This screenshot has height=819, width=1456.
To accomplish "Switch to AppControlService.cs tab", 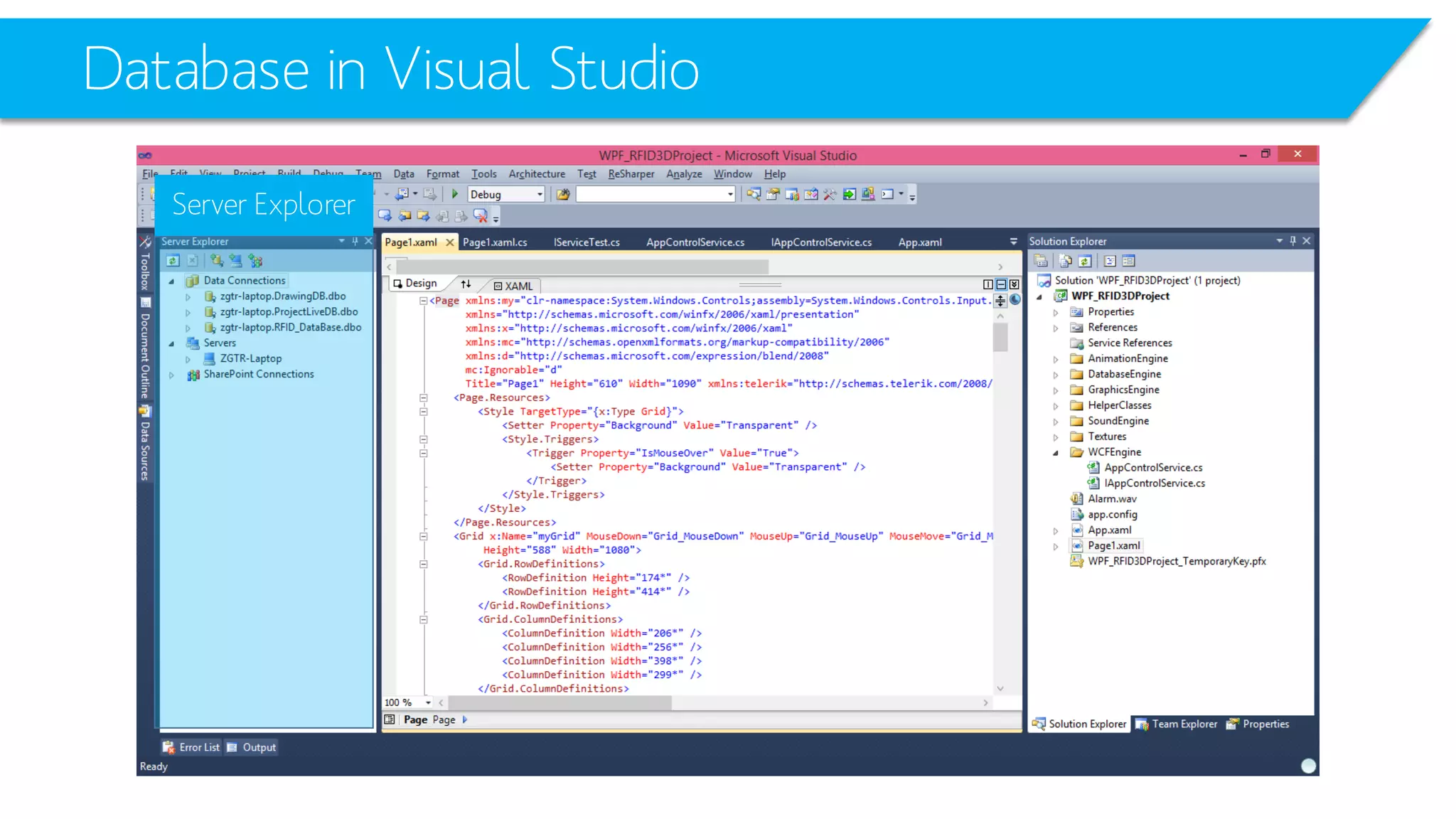I will 695,242.
